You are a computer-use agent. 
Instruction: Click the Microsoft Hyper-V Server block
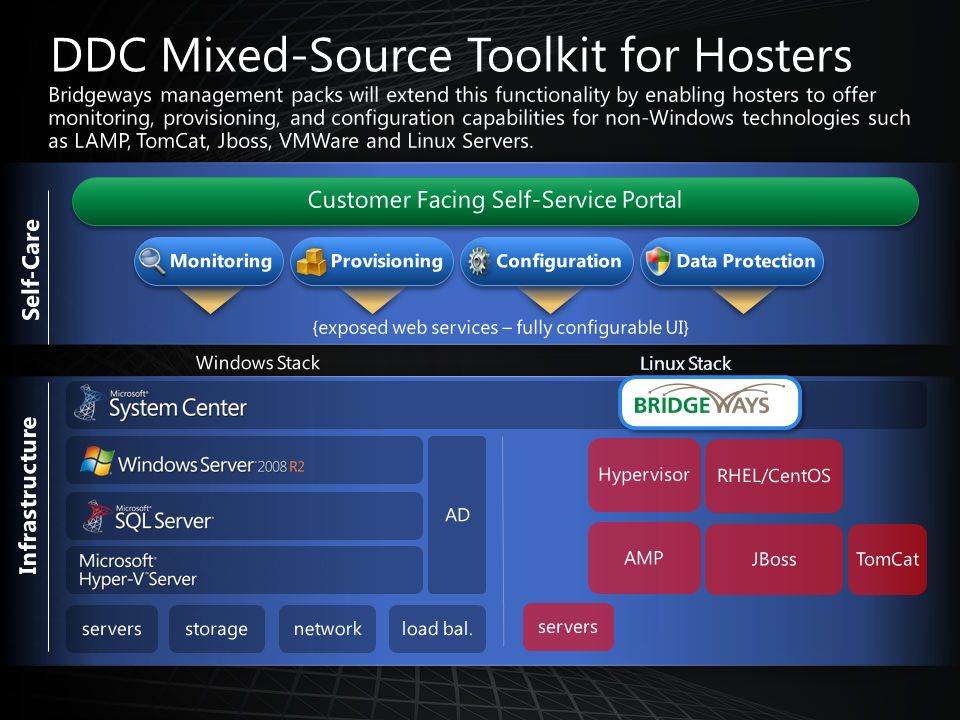[x=244, y=570]
